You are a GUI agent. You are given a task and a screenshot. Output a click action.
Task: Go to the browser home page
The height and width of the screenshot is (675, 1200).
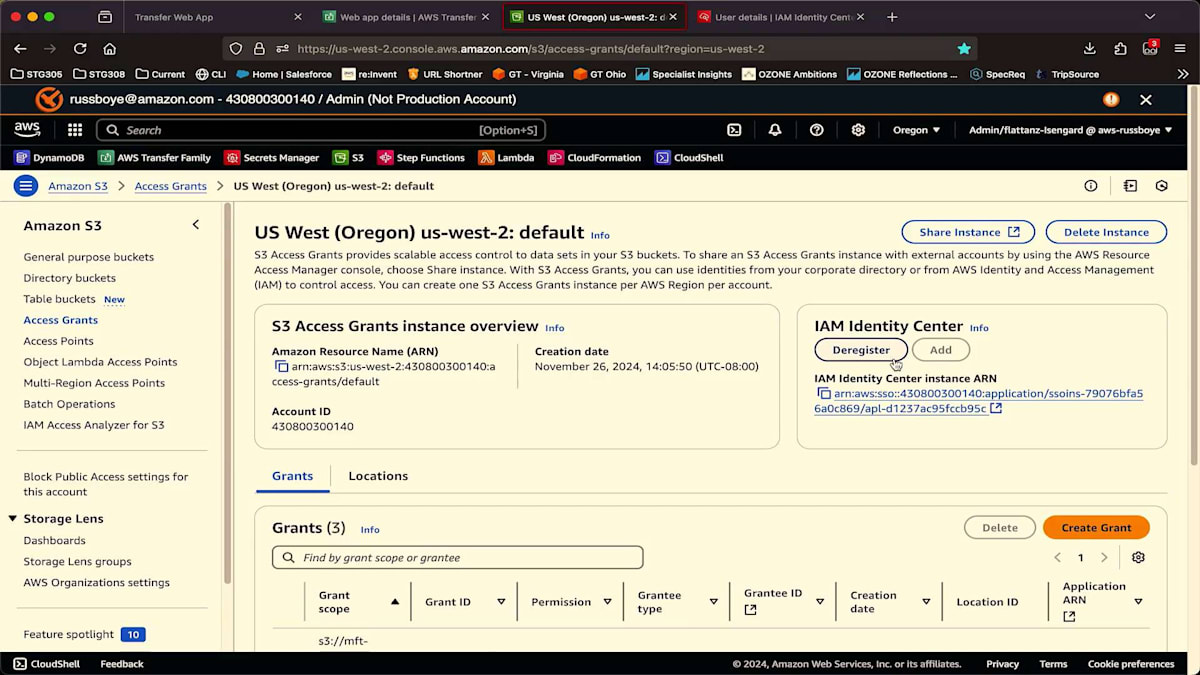tap(110, 48)
